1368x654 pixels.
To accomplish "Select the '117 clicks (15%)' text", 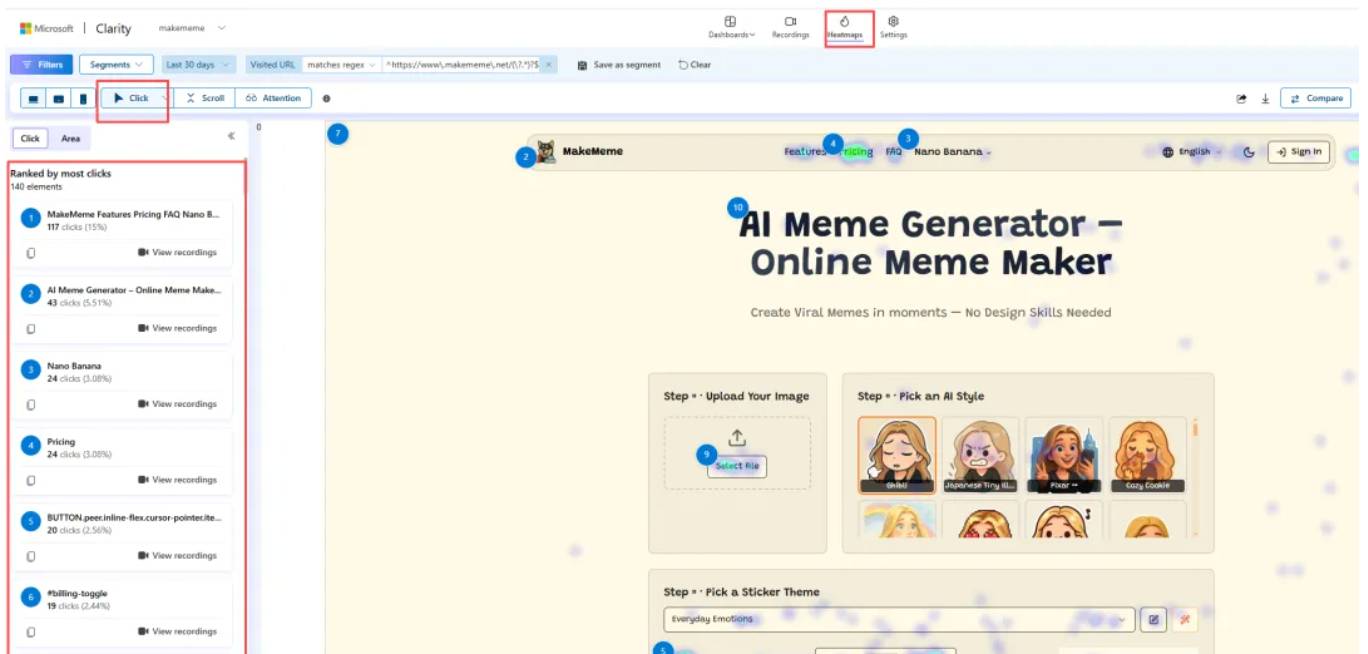I will coord(76,227).
